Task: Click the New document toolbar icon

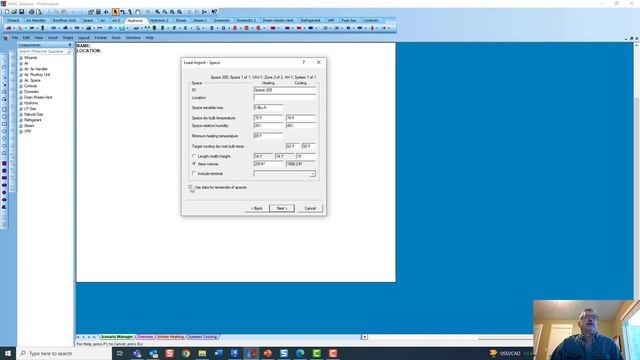Action: point(7,12)
